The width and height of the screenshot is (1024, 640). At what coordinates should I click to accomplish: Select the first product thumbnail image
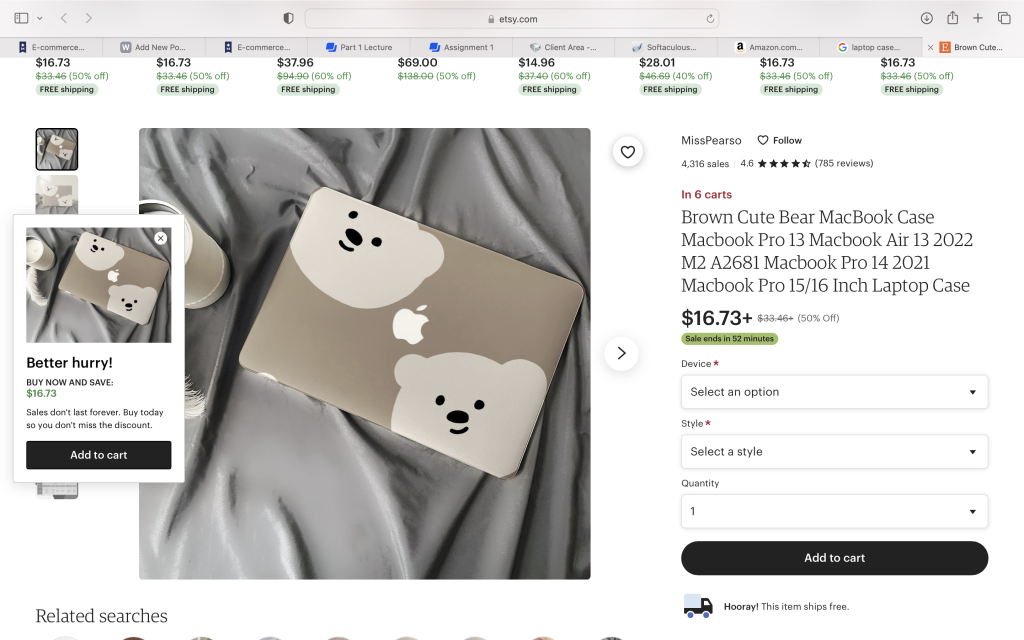(x=57, y=149)
